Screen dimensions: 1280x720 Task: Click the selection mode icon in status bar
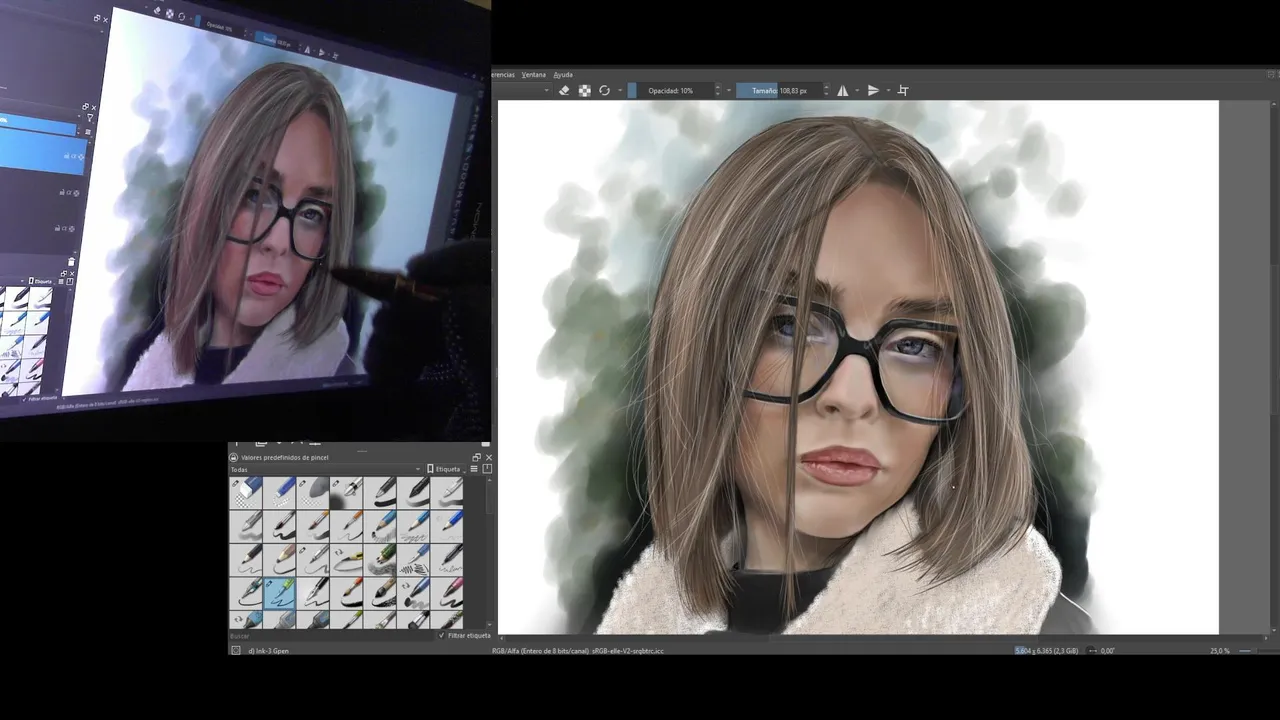(x=236, y=650)
